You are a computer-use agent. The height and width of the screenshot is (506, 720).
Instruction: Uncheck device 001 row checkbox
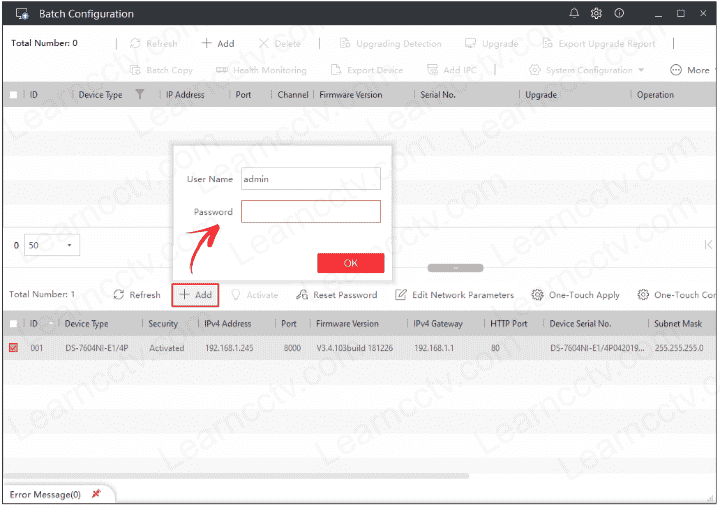point(13,348)
